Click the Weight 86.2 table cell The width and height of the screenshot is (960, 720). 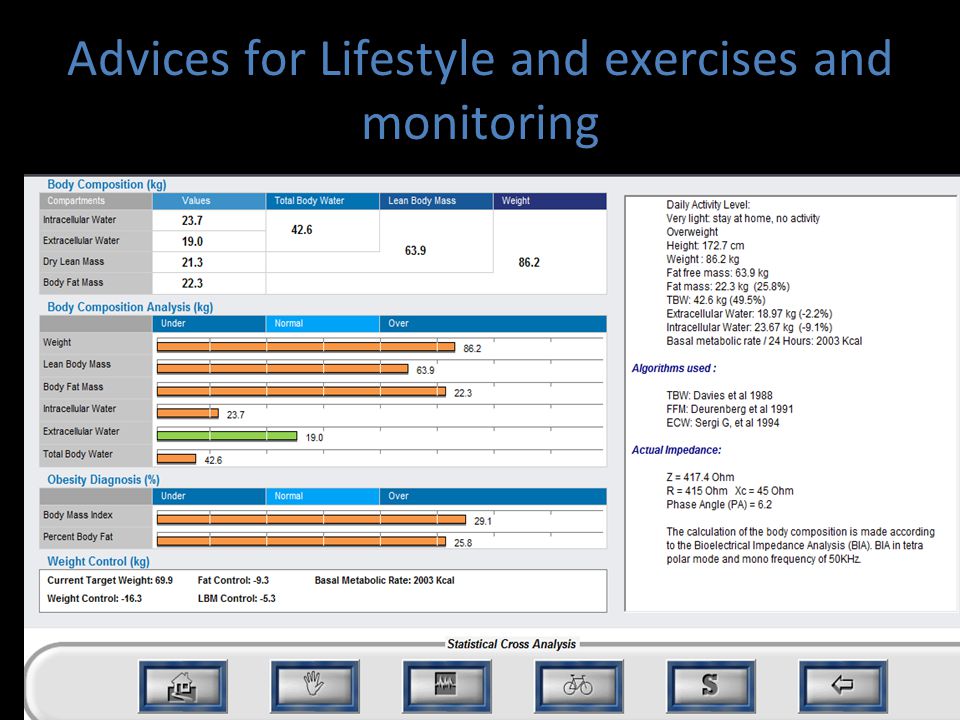click(x=550, y=252)
